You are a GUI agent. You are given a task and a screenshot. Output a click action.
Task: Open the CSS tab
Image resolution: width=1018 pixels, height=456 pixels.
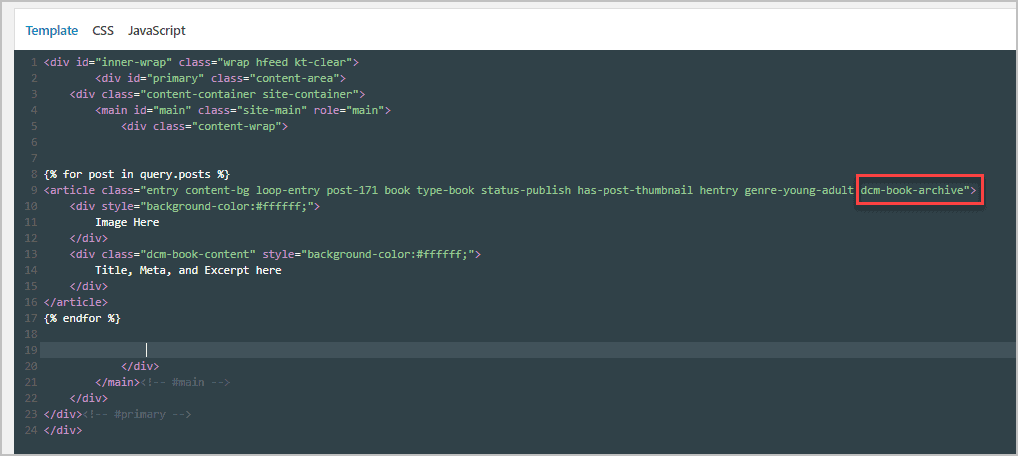point(103,31)
